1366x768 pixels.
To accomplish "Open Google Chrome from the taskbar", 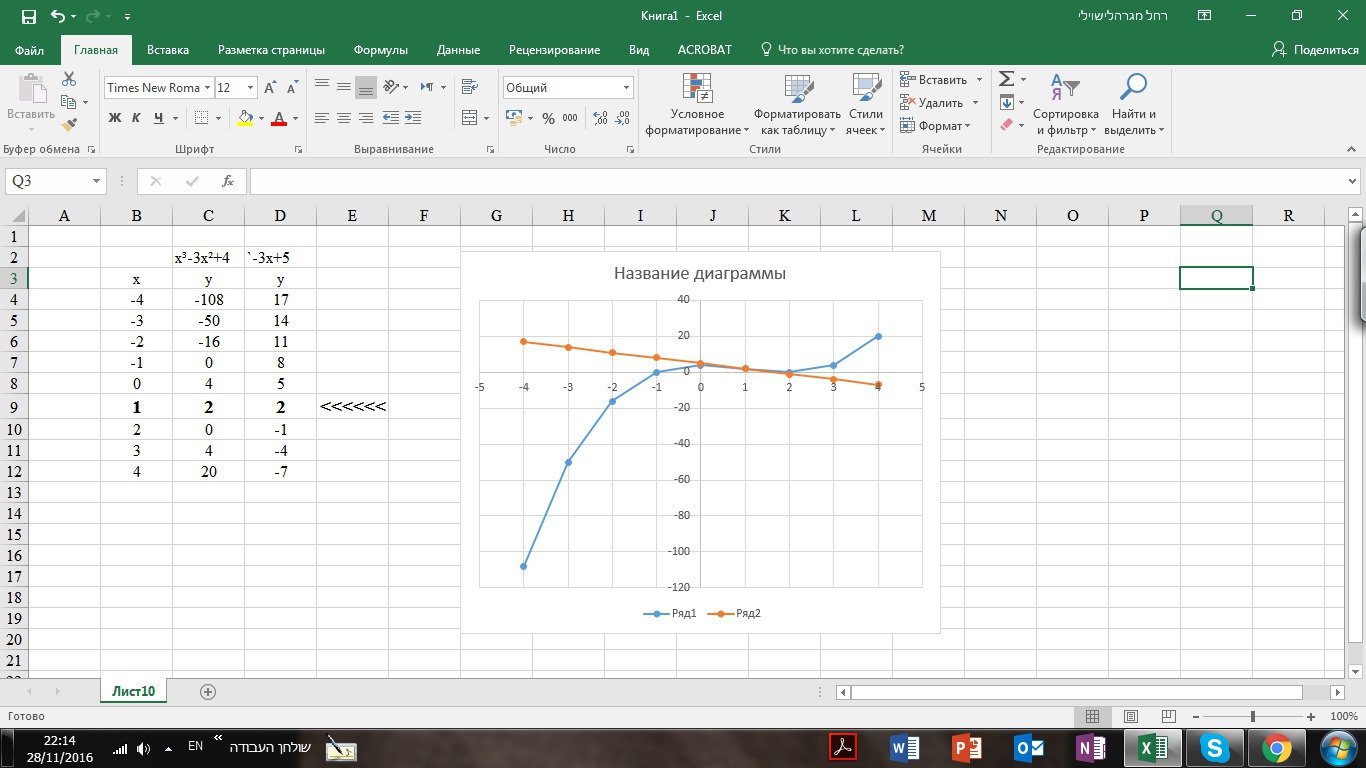I will coord(1276,747).
